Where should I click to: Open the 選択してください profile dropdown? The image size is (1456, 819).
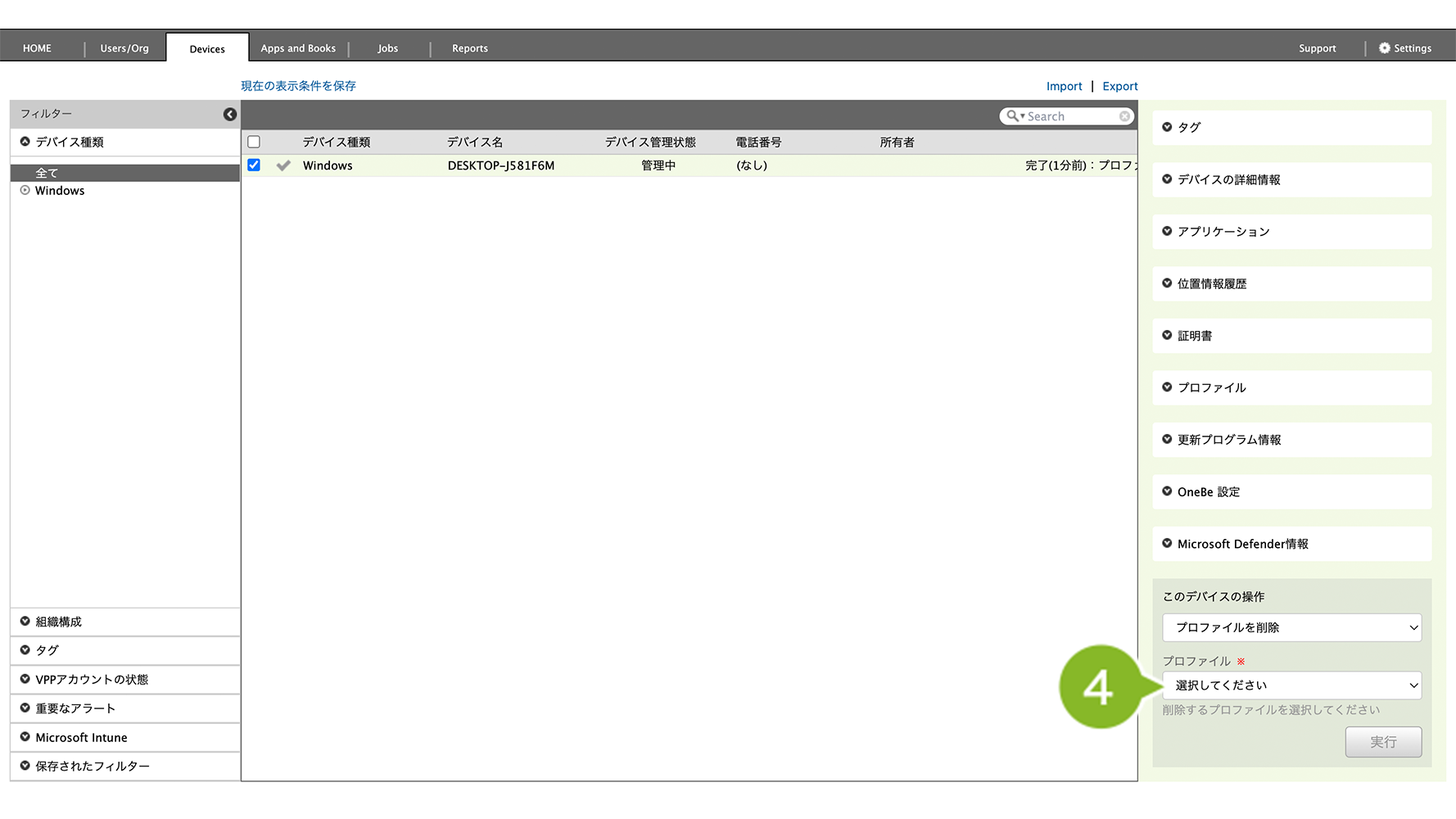click(x=1291, y=686)
